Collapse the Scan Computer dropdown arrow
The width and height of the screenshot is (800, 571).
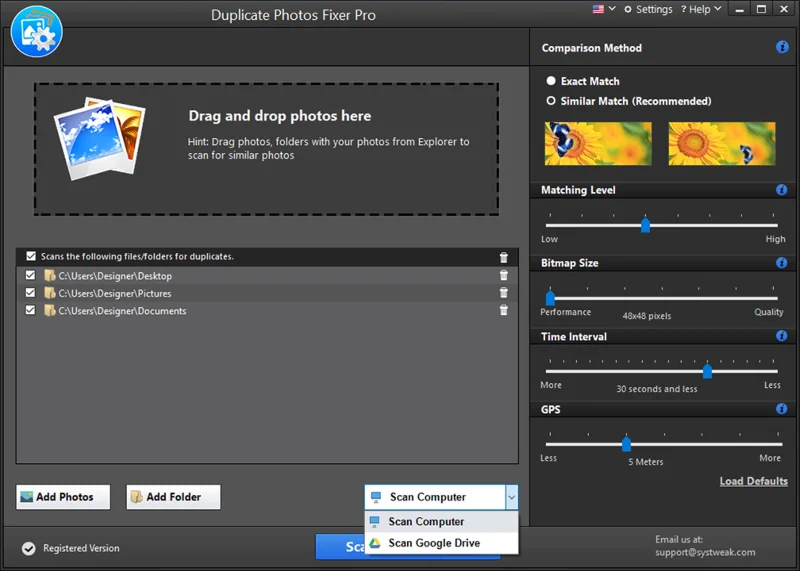click(512, 497)
